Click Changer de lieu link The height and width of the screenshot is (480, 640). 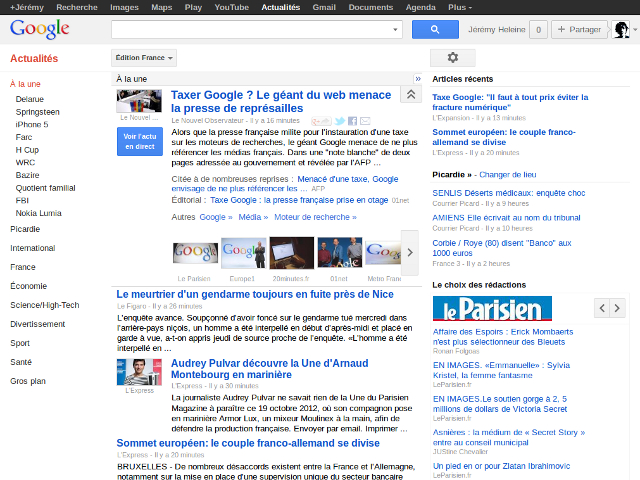pos(507,175)
